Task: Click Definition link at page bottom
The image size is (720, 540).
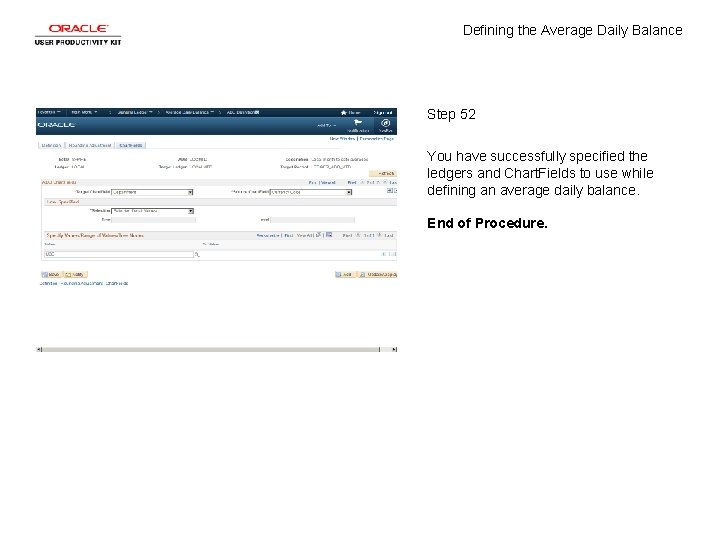Action: pyautogui.click(x=49, y=283)
